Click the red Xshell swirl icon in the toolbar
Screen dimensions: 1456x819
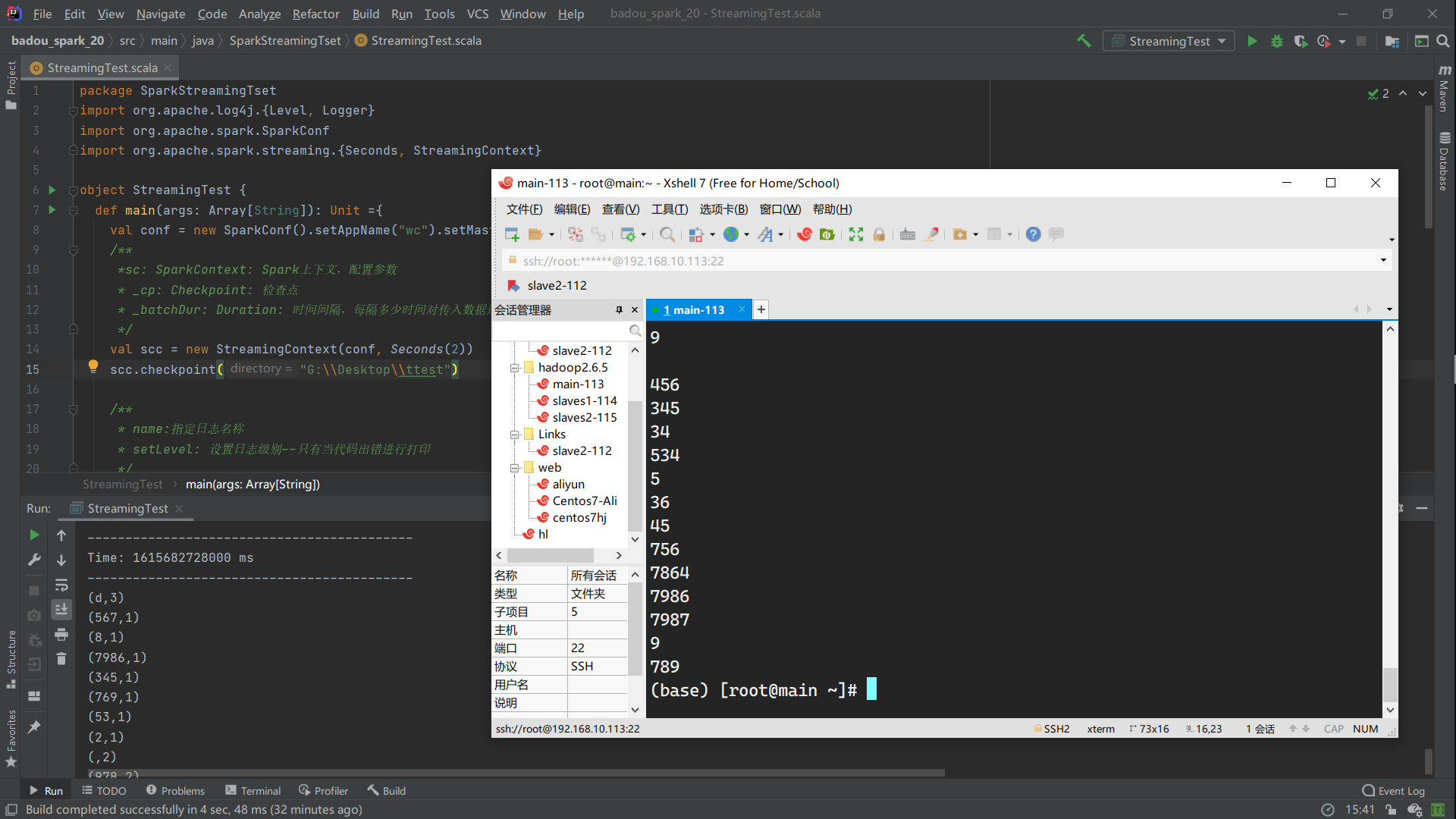[x=805, y=234]
